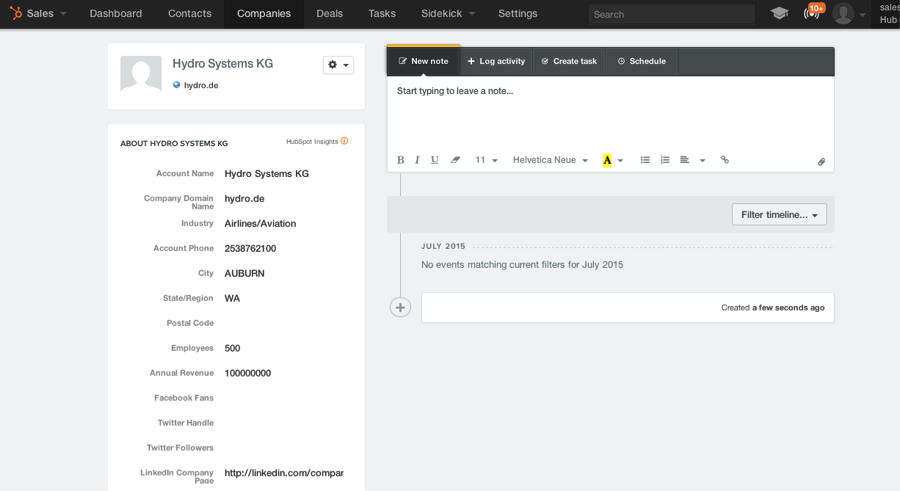Click the Hydro Systems KG company title
The height and width of the screenshot is (491, 900).
pyautogui.click(x=223, y=64)
